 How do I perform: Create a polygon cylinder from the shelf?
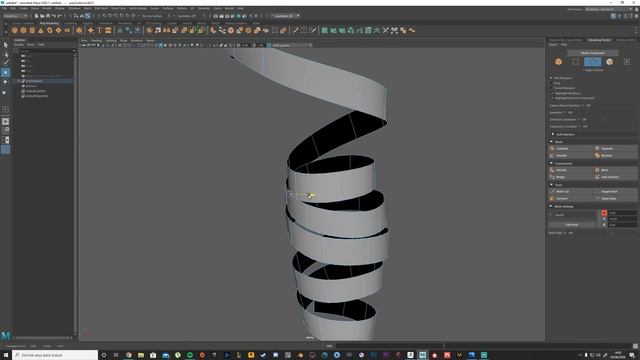[32, 30]
